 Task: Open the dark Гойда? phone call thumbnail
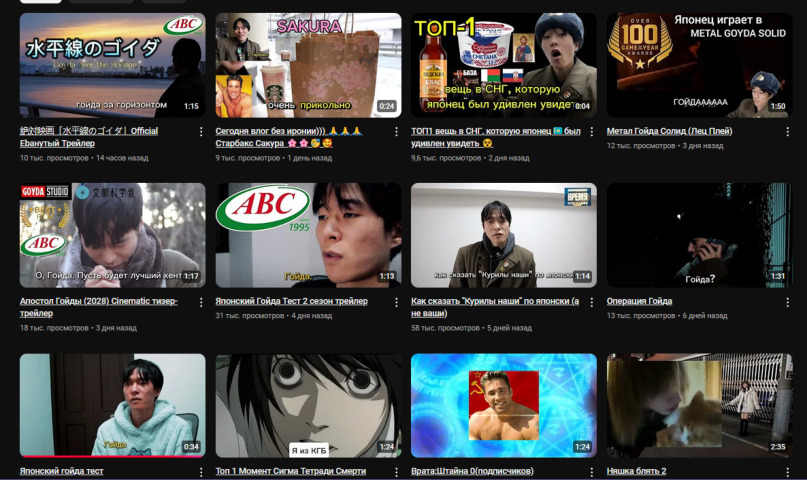click(x=699, y=235)
